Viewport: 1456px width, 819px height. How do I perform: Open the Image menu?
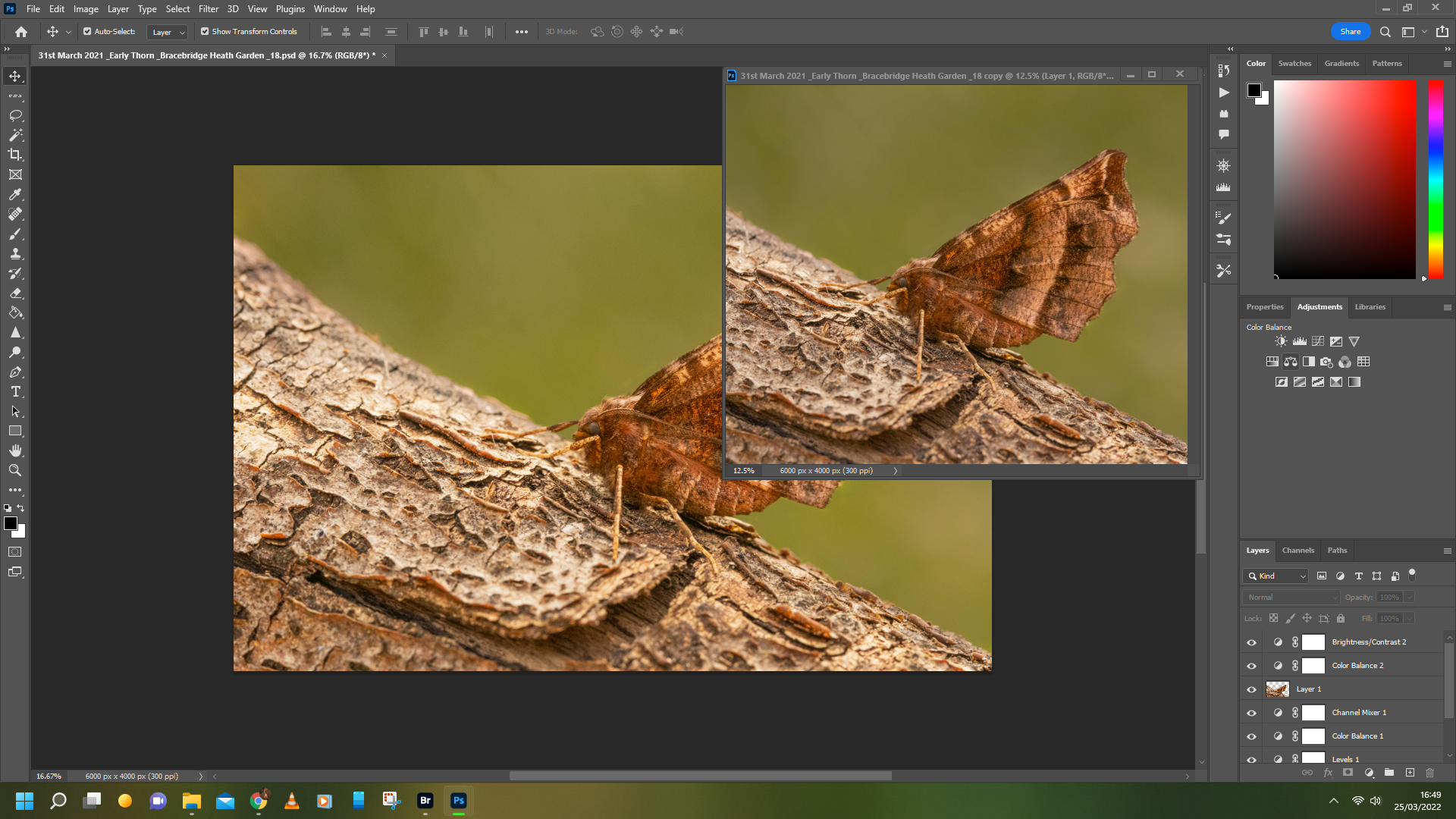86,9
